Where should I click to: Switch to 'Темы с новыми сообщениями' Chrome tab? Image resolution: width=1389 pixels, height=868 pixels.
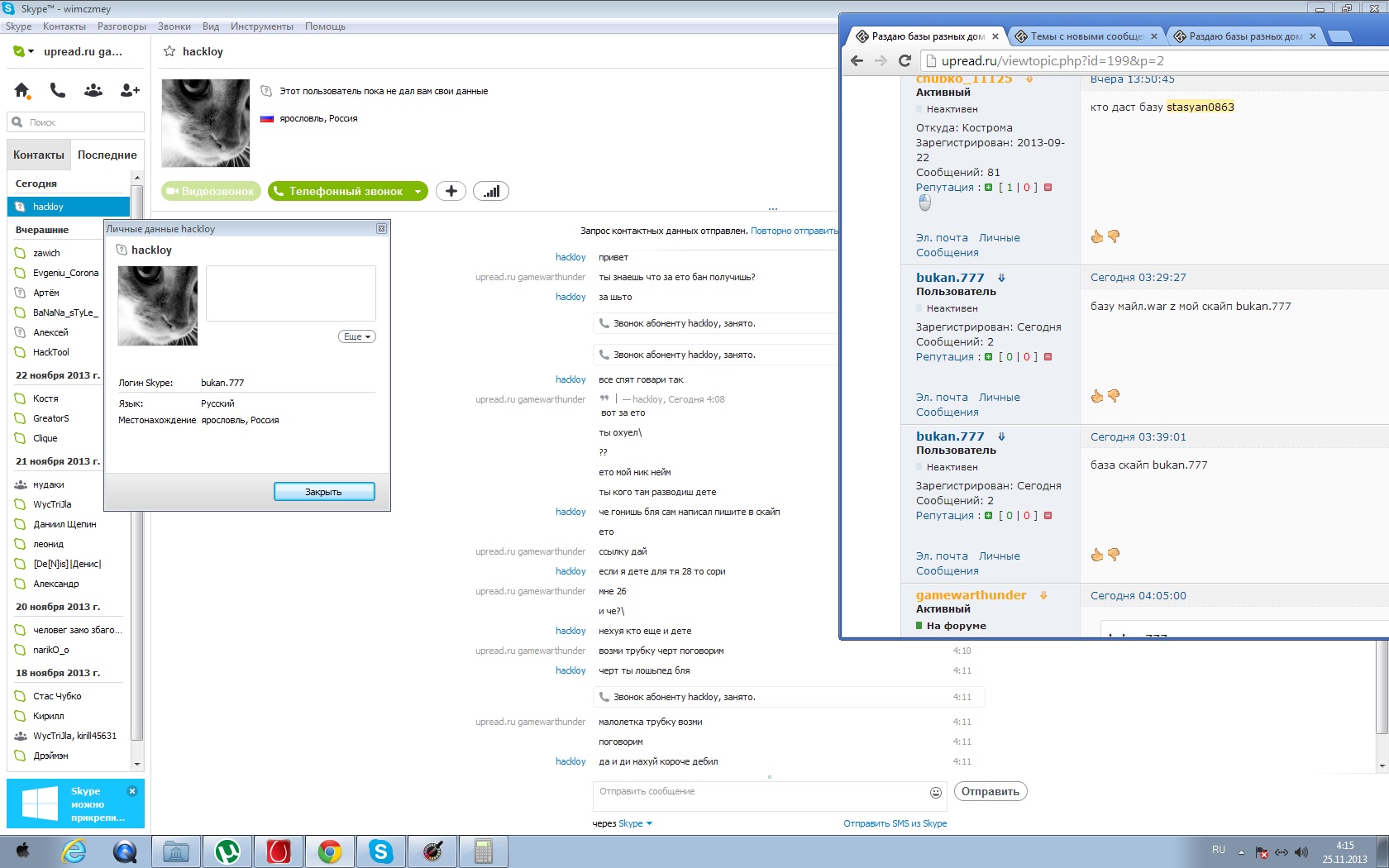1086,36
